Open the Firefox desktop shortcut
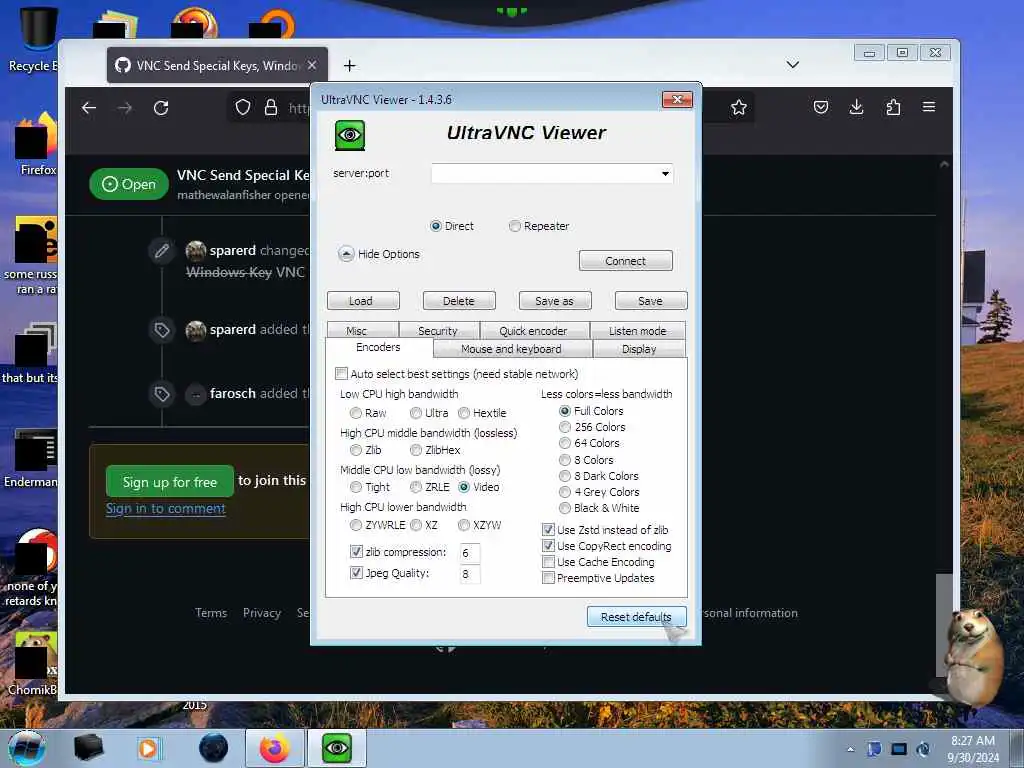Screen dimensions: 1024x768 (37, 144)
